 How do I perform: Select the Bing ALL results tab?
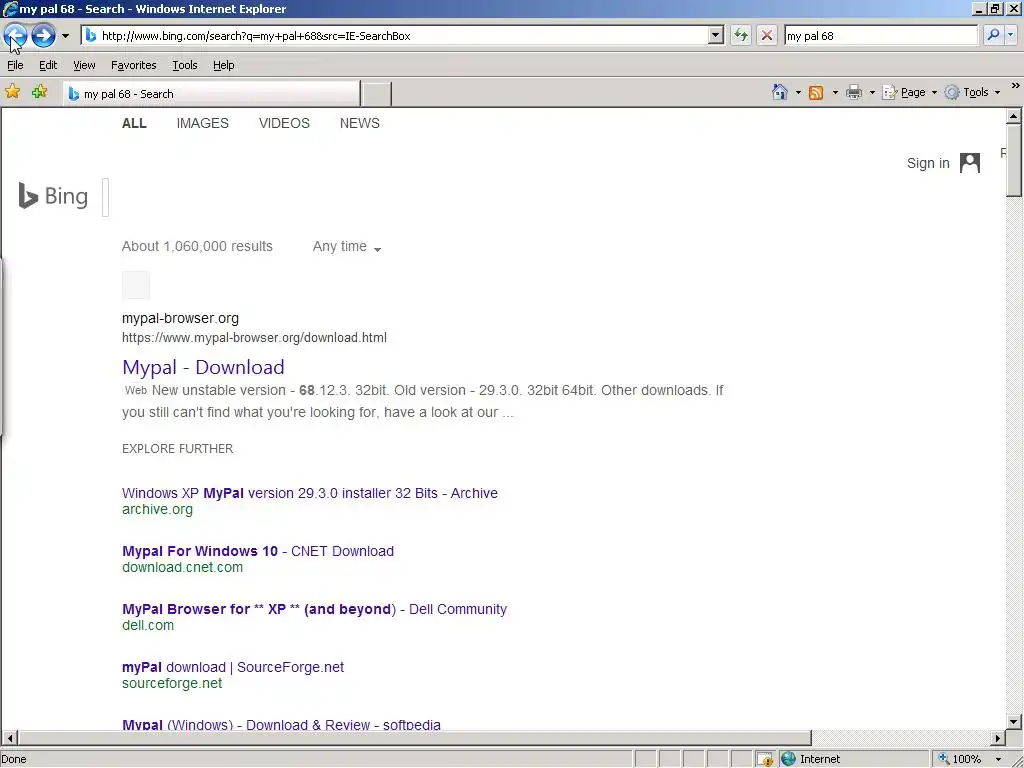point(134,123)
